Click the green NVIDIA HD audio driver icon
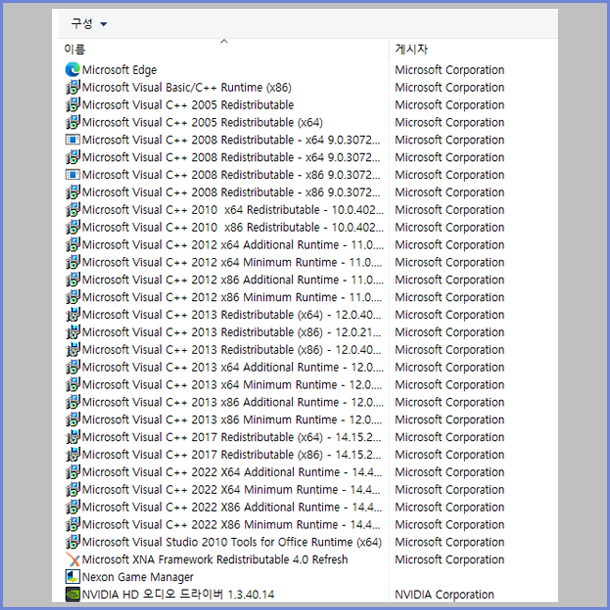The width and height of the screenshot is (610, 610). coord(73,594)
